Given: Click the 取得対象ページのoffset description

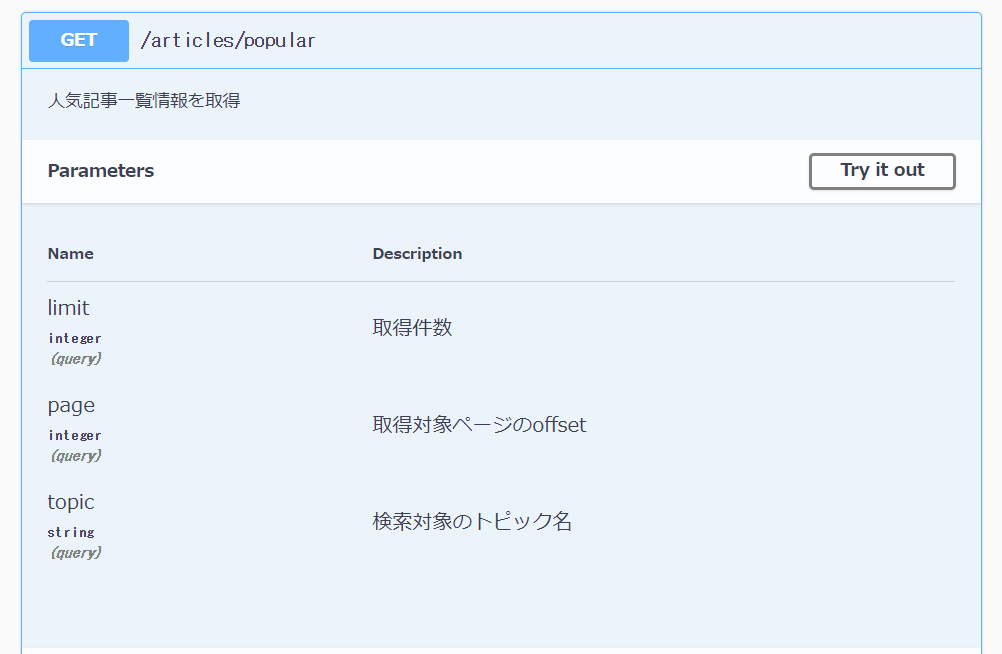Looking at the screenshot, I should tap(479, 425).
